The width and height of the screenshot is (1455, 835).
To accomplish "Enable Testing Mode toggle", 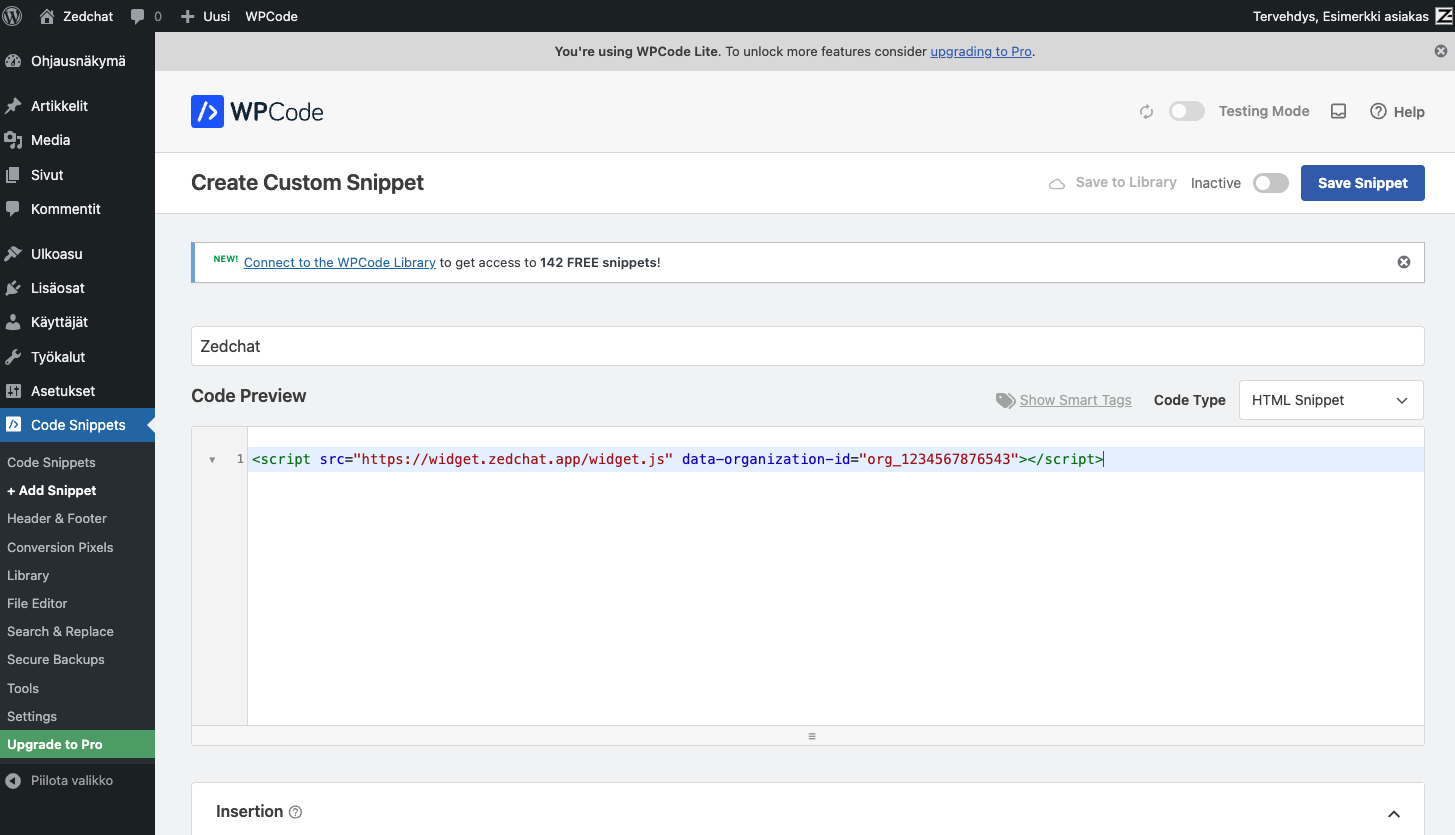I will [1187, 112].
